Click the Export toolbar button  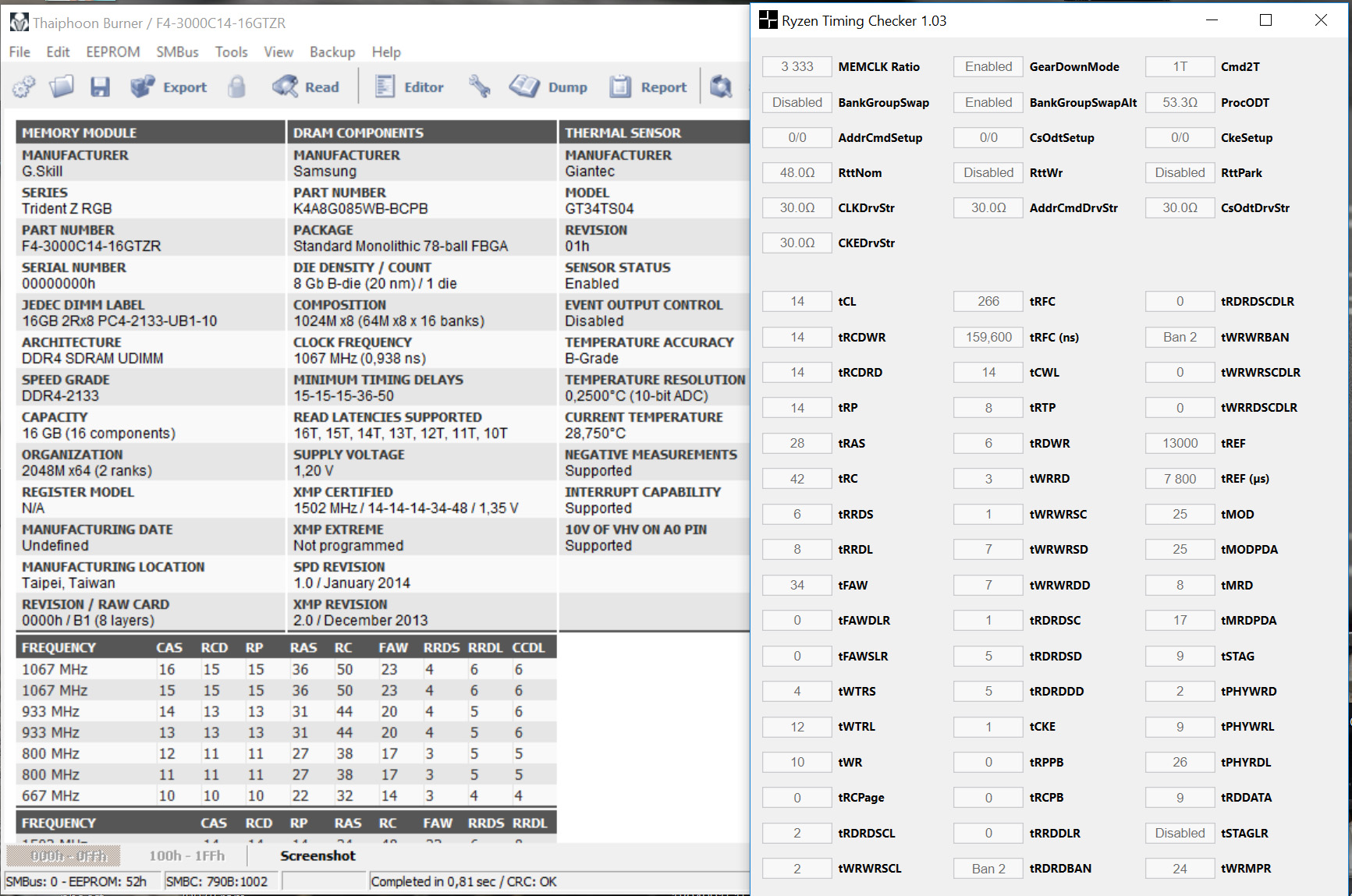pyautogui.click(x=169, y=87)
